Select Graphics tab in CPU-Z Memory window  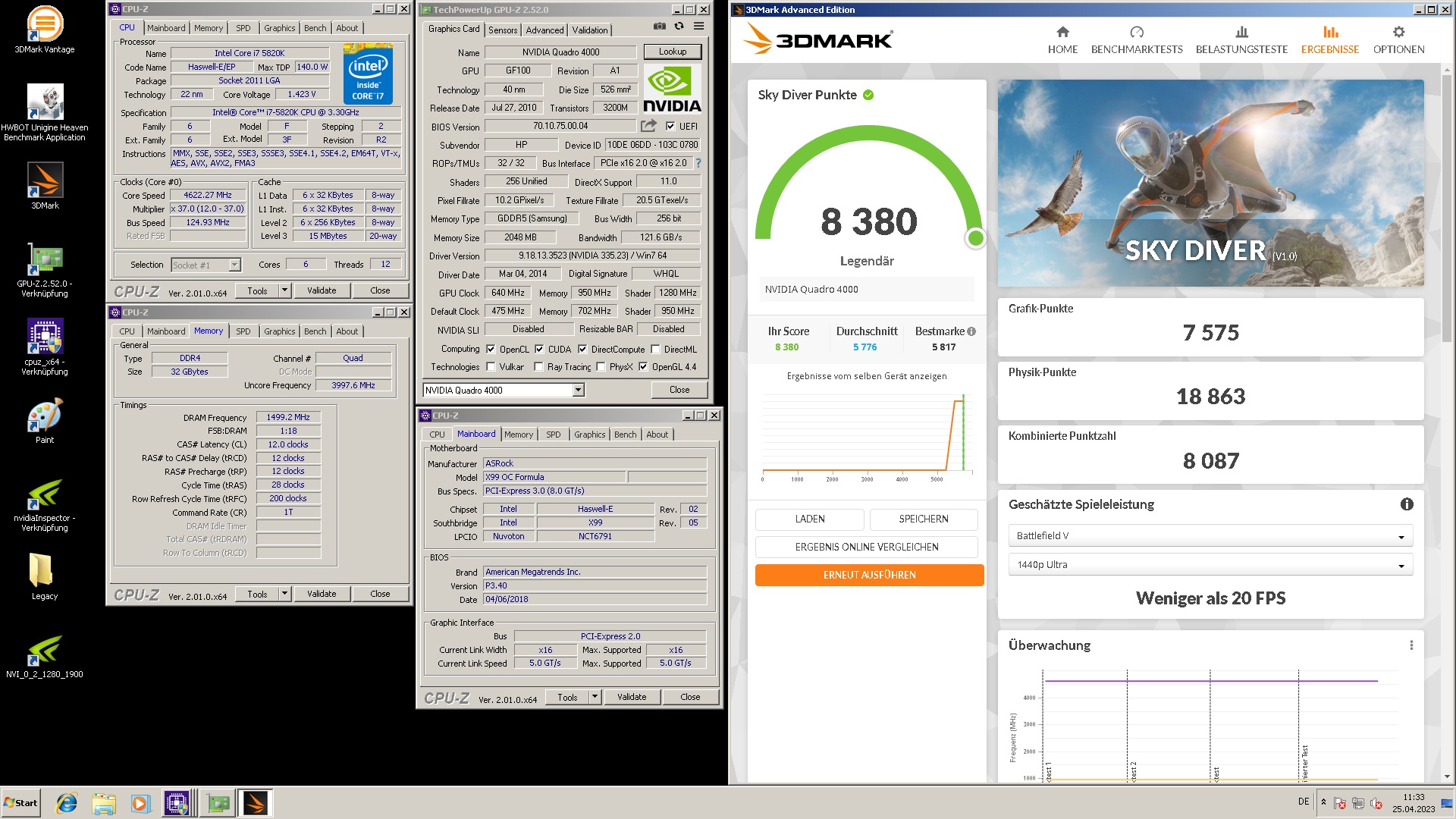tap(280, 331)
